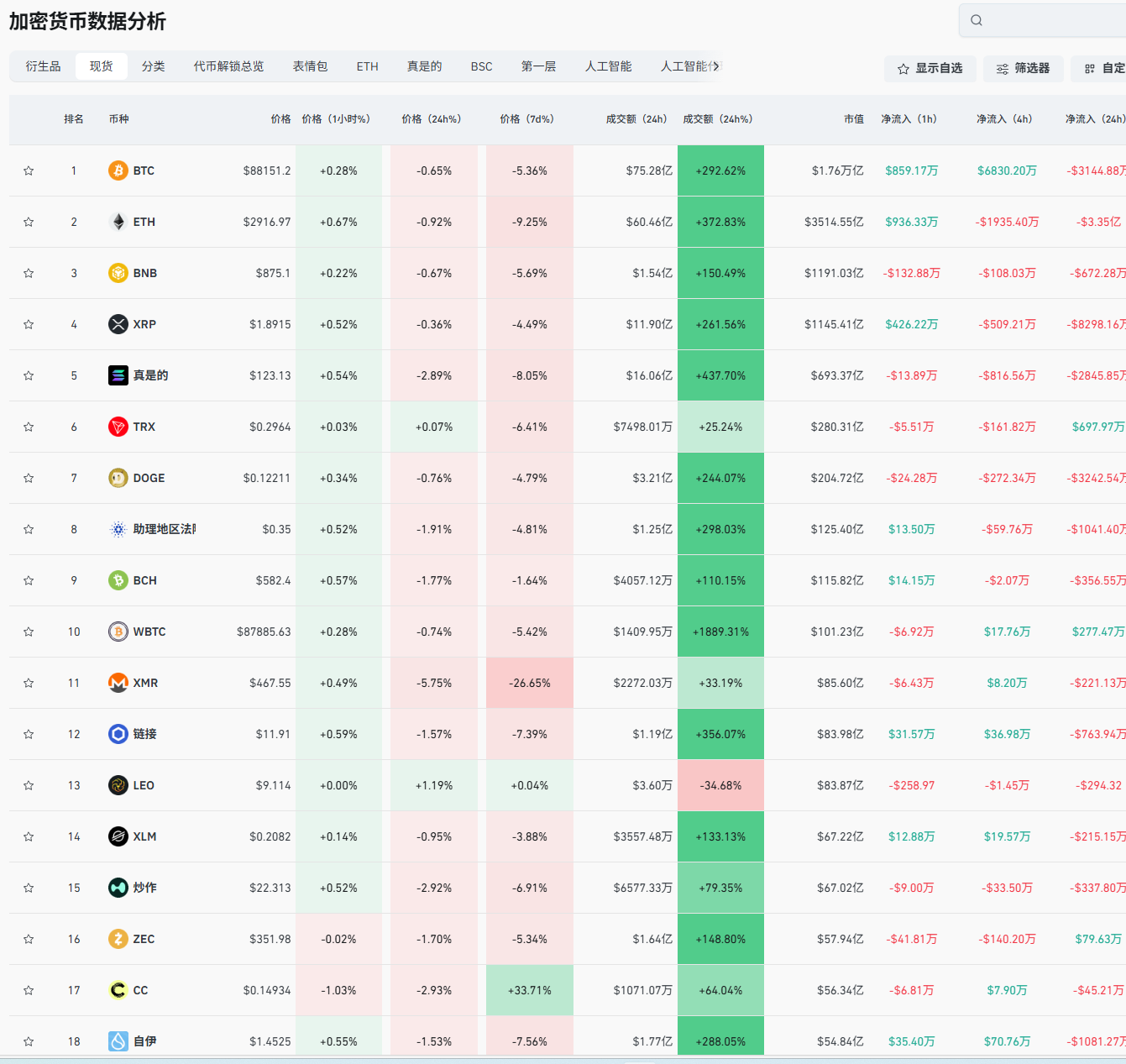Toggle favorite star for BNB row
The width and height of the screenshot is (1126, 1064).
pyautogui.click(x=29, y=273)
